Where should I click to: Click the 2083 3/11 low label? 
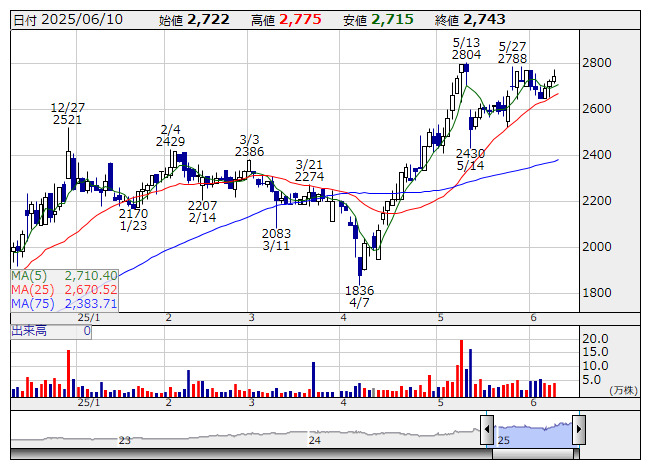[276, 239]
